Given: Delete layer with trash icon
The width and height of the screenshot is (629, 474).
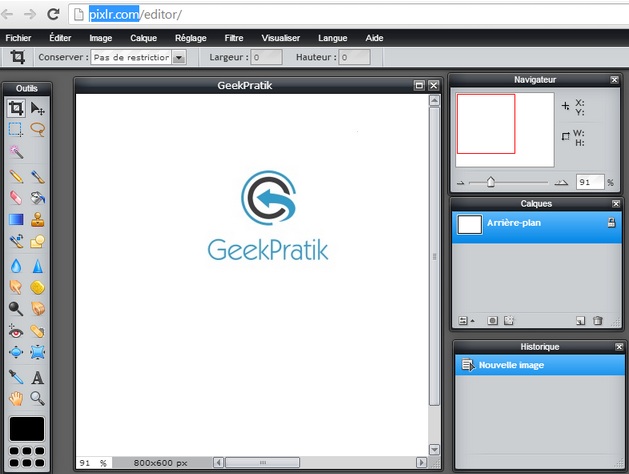Looking at the screenshot, I should (x=598, y=320).
